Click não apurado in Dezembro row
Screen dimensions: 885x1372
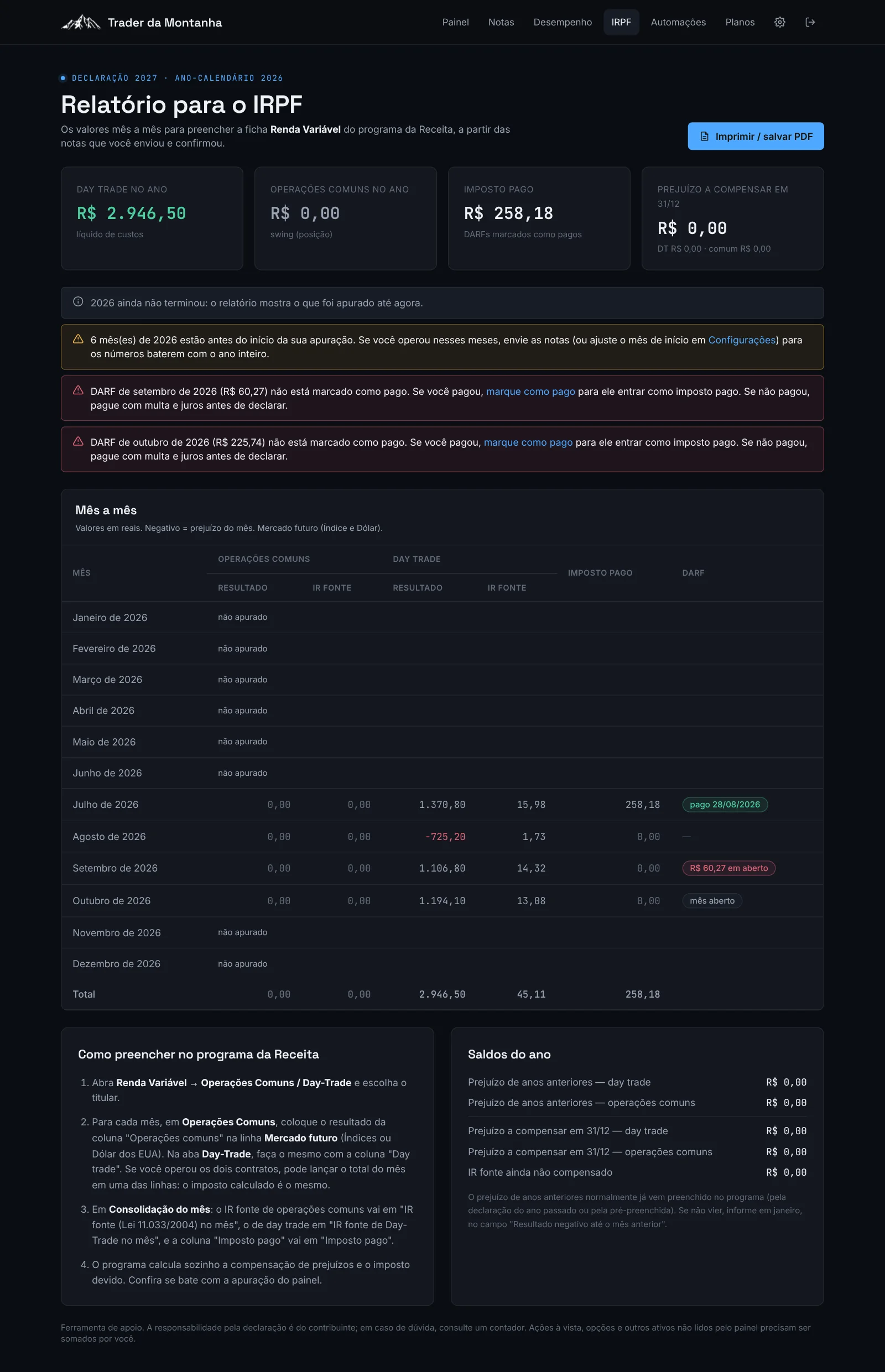(242, 963)
